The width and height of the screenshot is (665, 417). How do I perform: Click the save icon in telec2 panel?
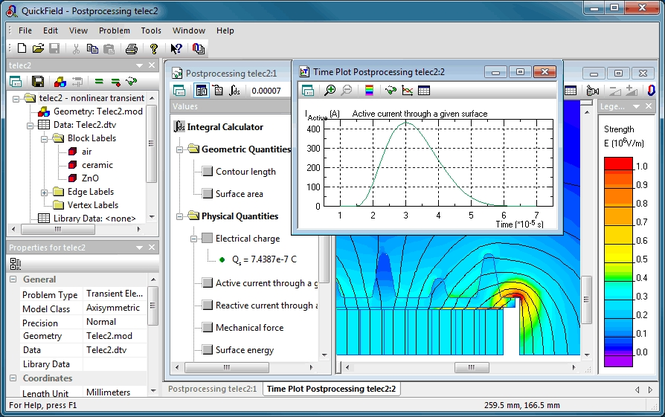click(x=38, y=81)
